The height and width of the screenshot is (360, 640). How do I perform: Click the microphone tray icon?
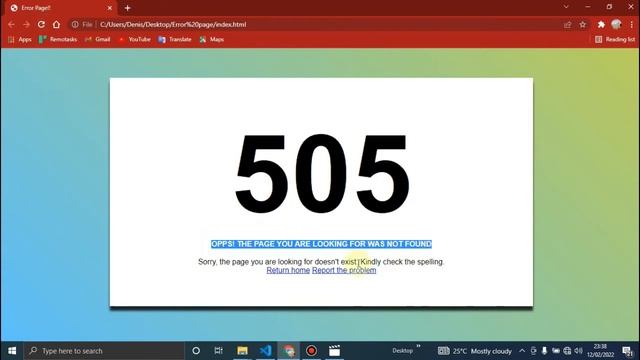coord(544,351)
